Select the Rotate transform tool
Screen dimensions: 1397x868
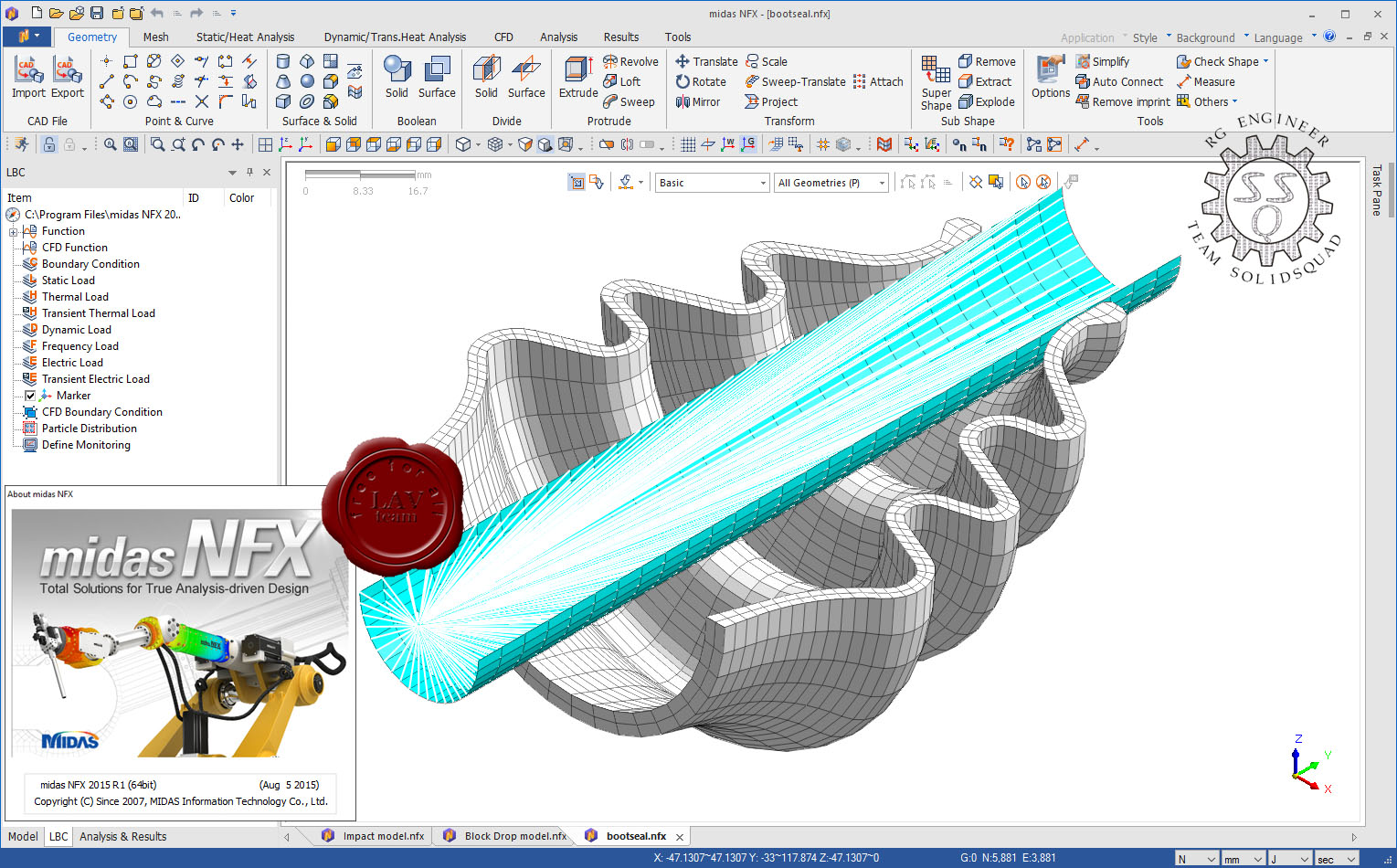tap(701, 81)
